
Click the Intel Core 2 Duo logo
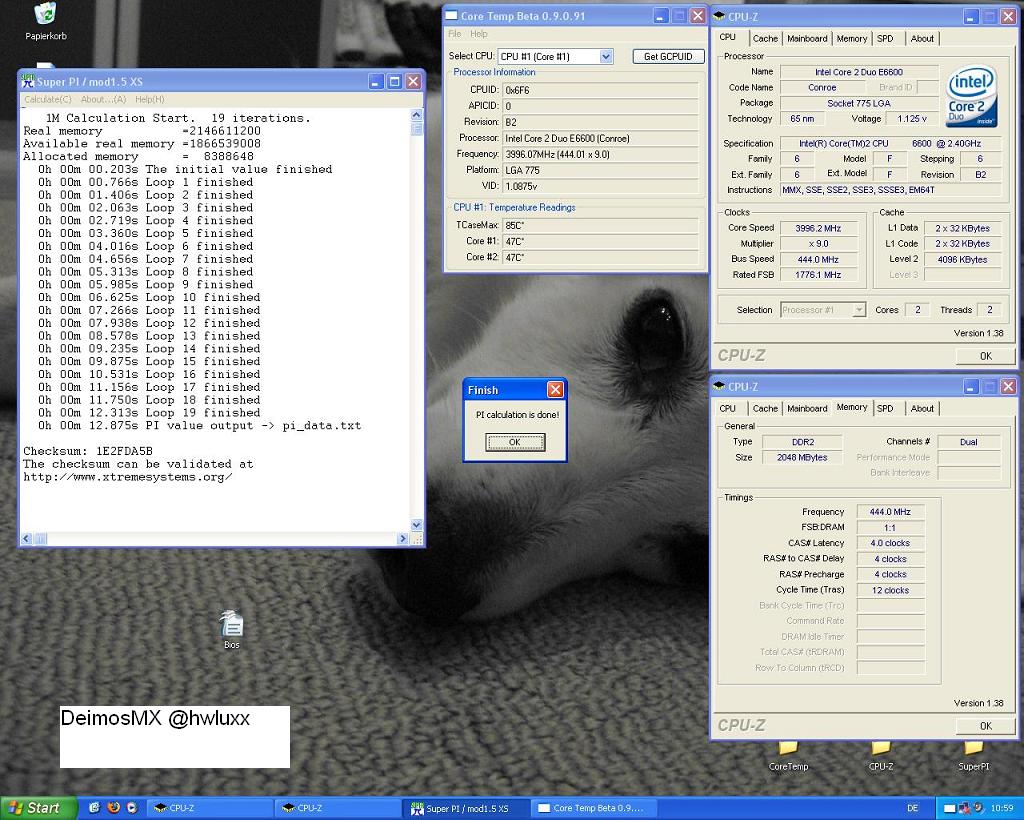tap(972, 95)
